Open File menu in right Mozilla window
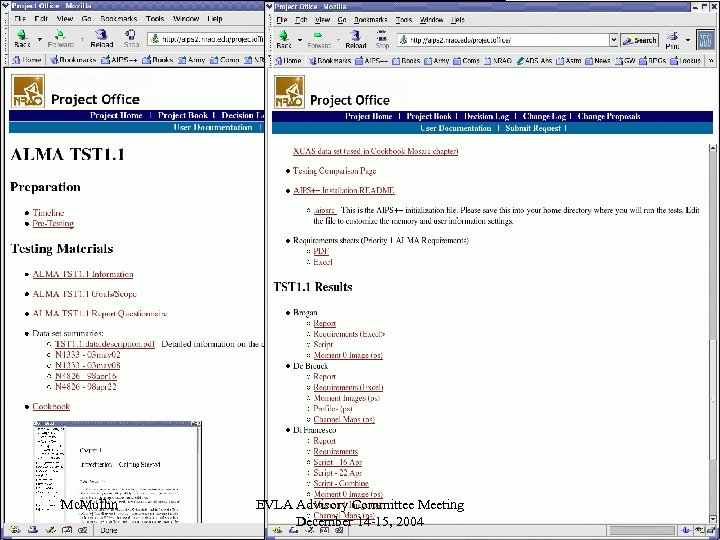720x540 pixels. coord(282,20)
